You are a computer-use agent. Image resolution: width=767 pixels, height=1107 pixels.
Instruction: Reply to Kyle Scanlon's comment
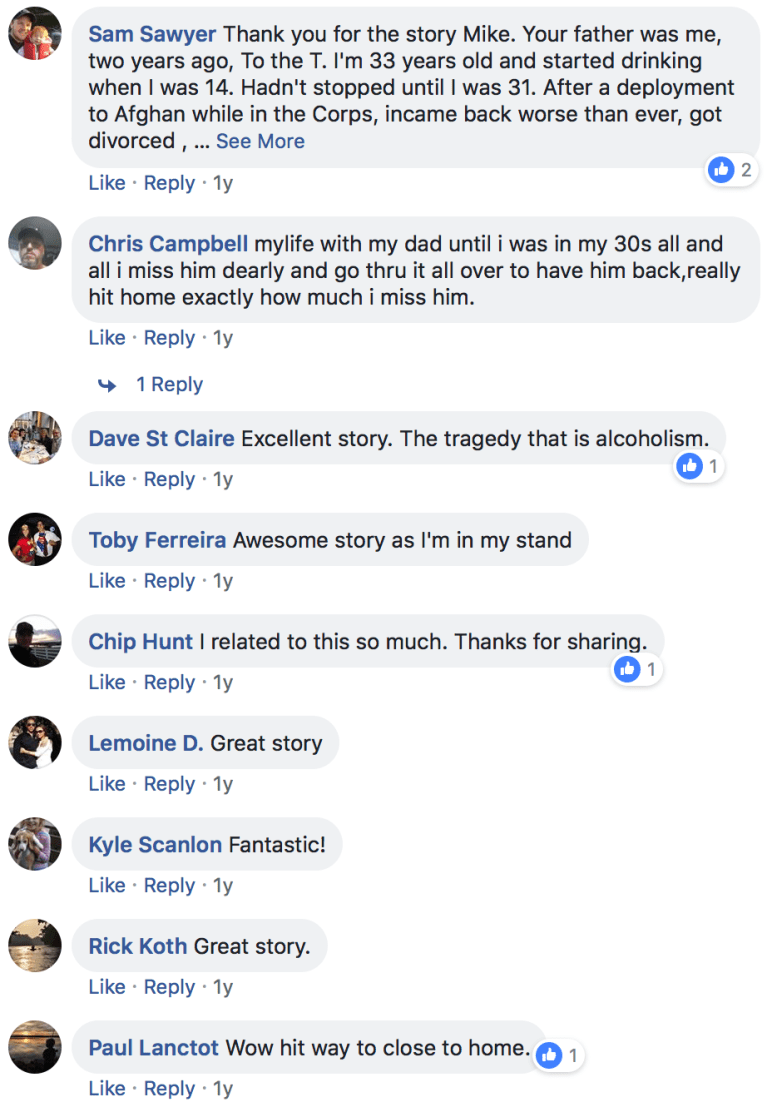(169, 885)
